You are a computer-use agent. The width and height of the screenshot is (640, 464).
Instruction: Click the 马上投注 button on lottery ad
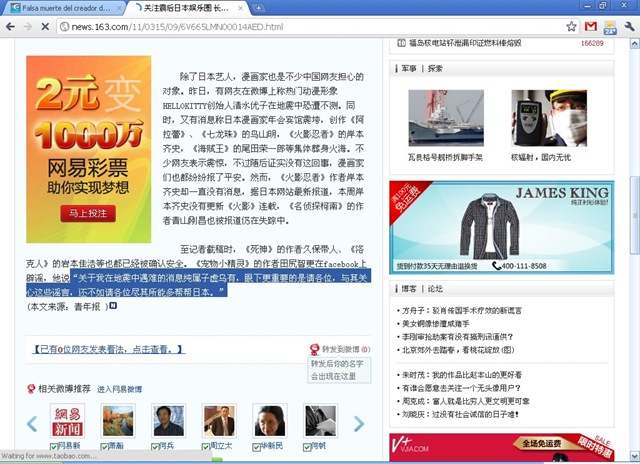[x=88, y=213]
